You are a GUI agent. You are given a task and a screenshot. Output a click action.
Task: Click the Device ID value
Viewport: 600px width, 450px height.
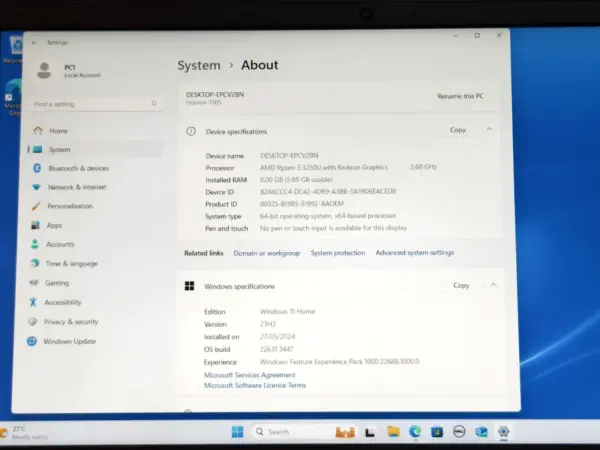click(x=328, y=191)
